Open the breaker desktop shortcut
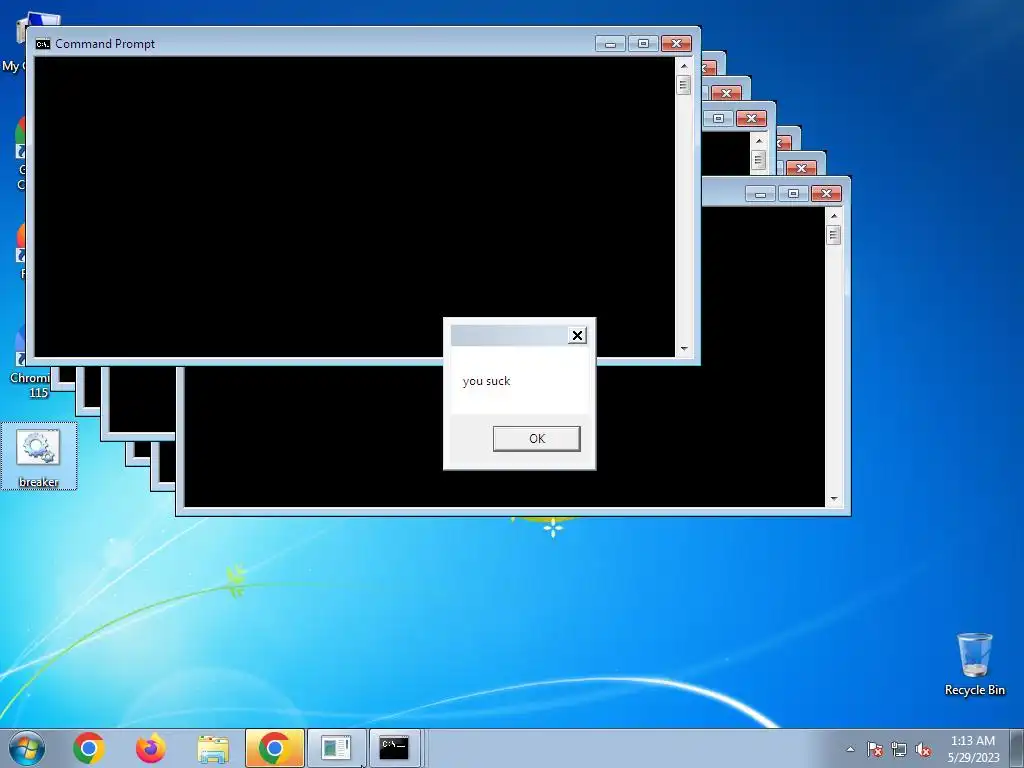This screenshot has height=768, width=1024. point(39,456)
